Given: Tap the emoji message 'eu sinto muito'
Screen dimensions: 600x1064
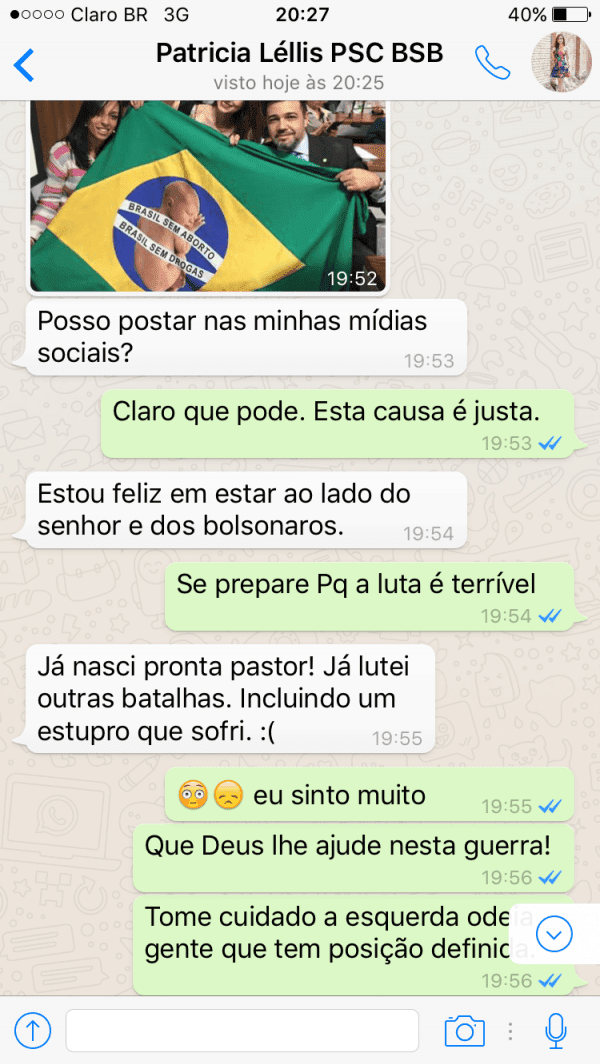Looking at the screenshot, I should [369, 794].
